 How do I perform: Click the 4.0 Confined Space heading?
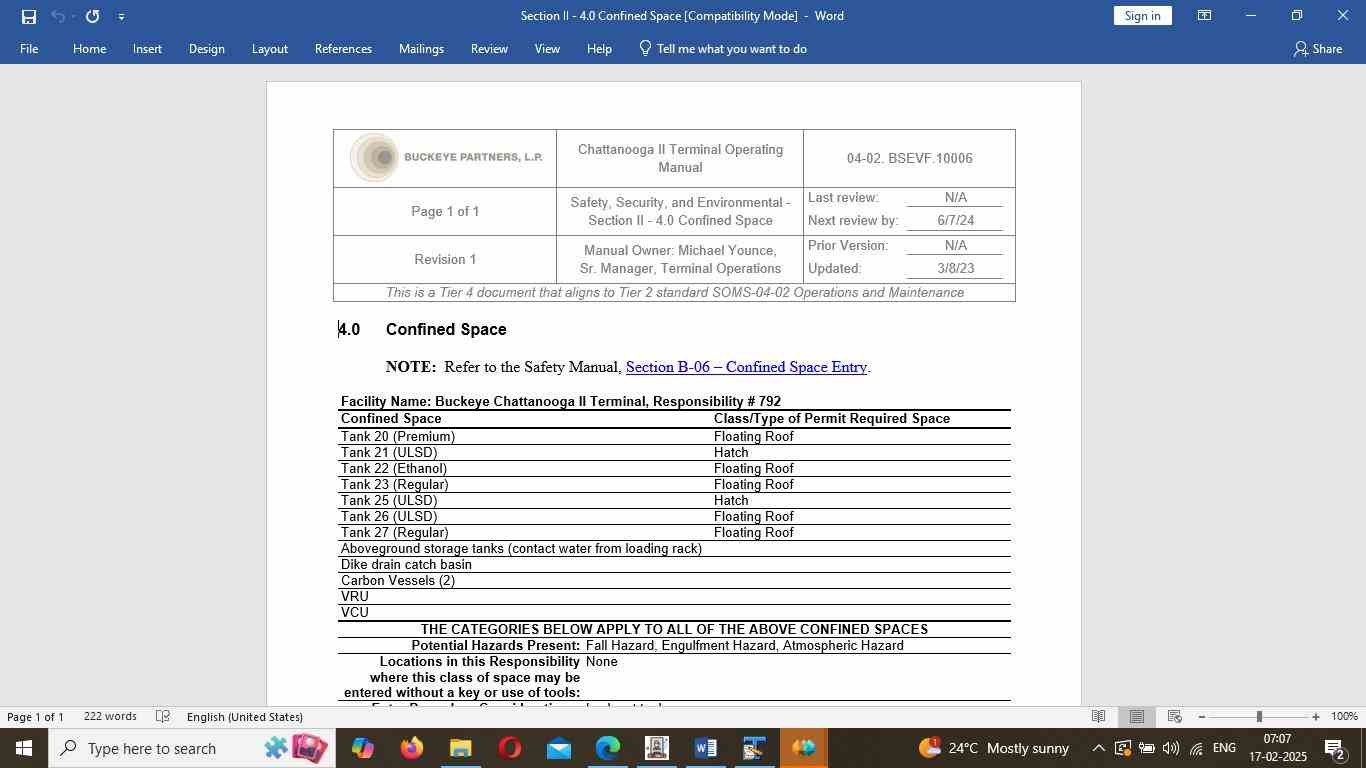(422, 329)
